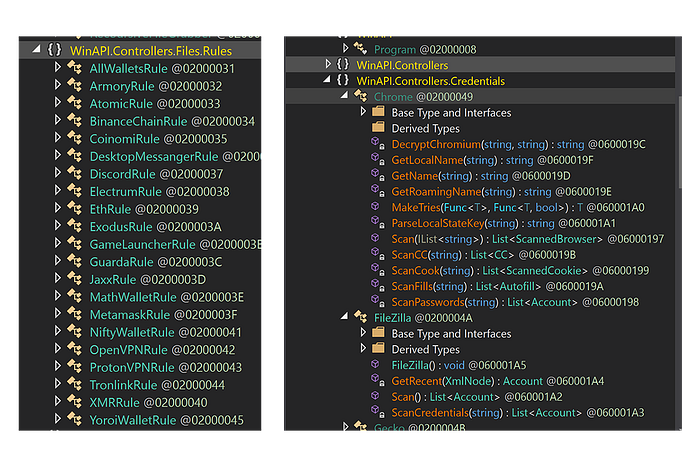
Task: Click the class icon beside YoroiWalletRule
Action: [x=75, y=419]
